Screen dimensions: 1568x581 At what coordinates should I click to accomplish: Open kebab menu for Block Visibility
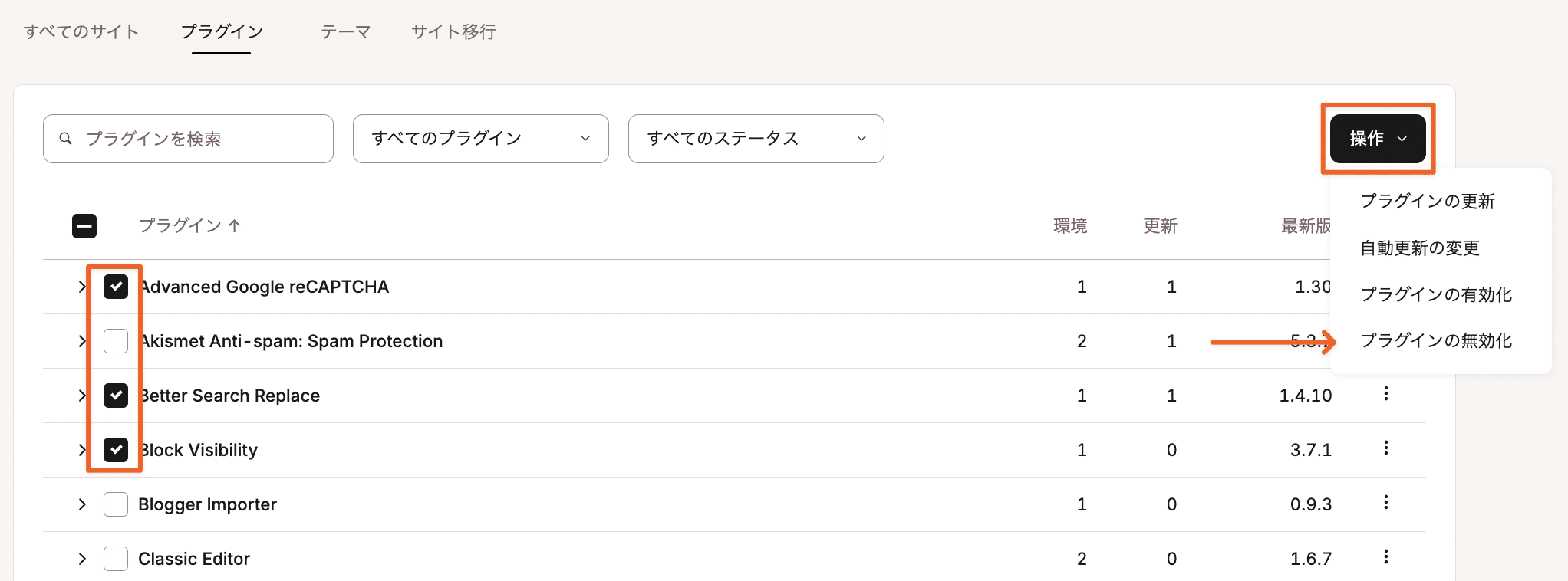(1385, 448)
